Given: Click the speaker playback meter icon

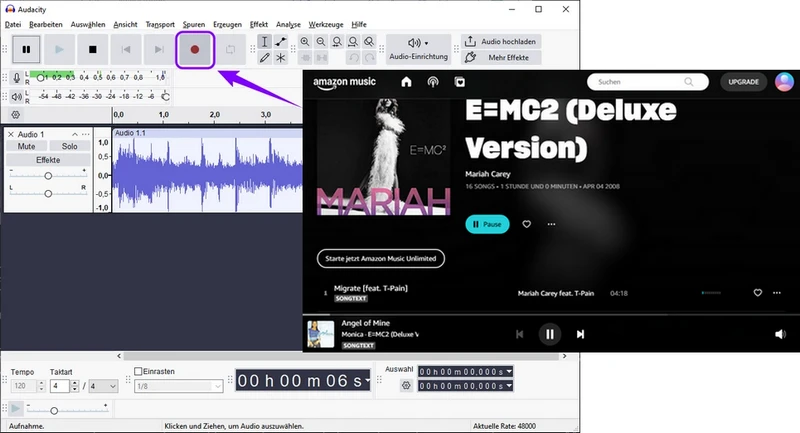Looking at the screenshot, I should click(x=16, y=96).
